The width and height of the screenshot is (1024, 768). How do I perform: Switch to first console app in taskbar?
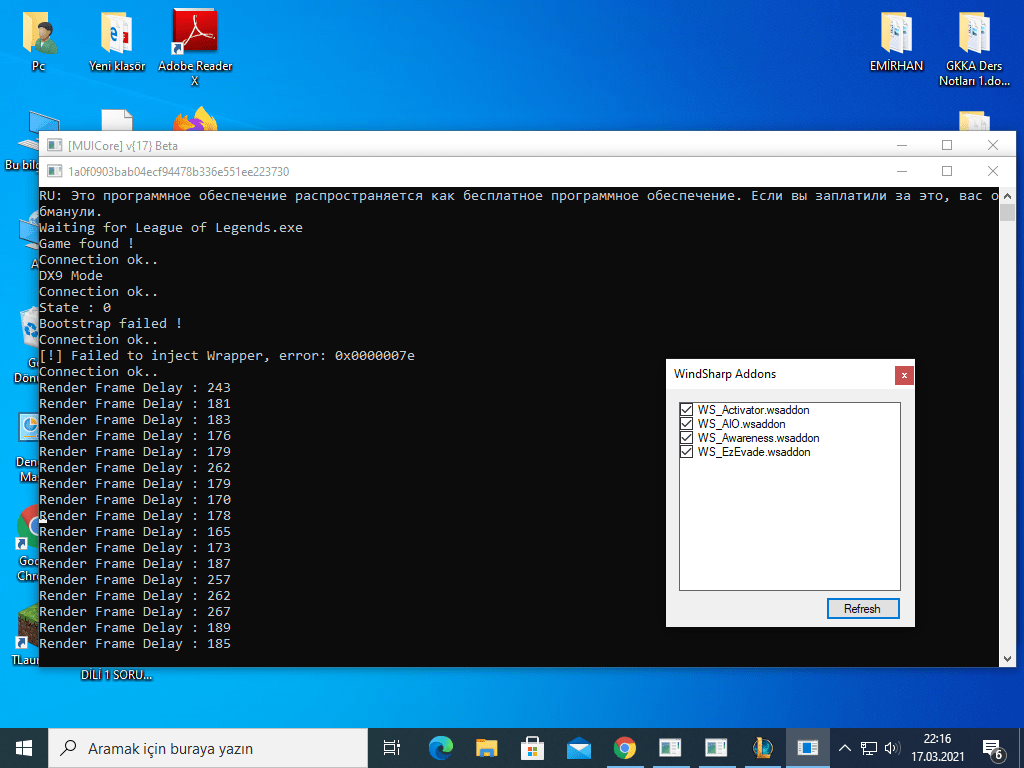click(x=670, y=748)
